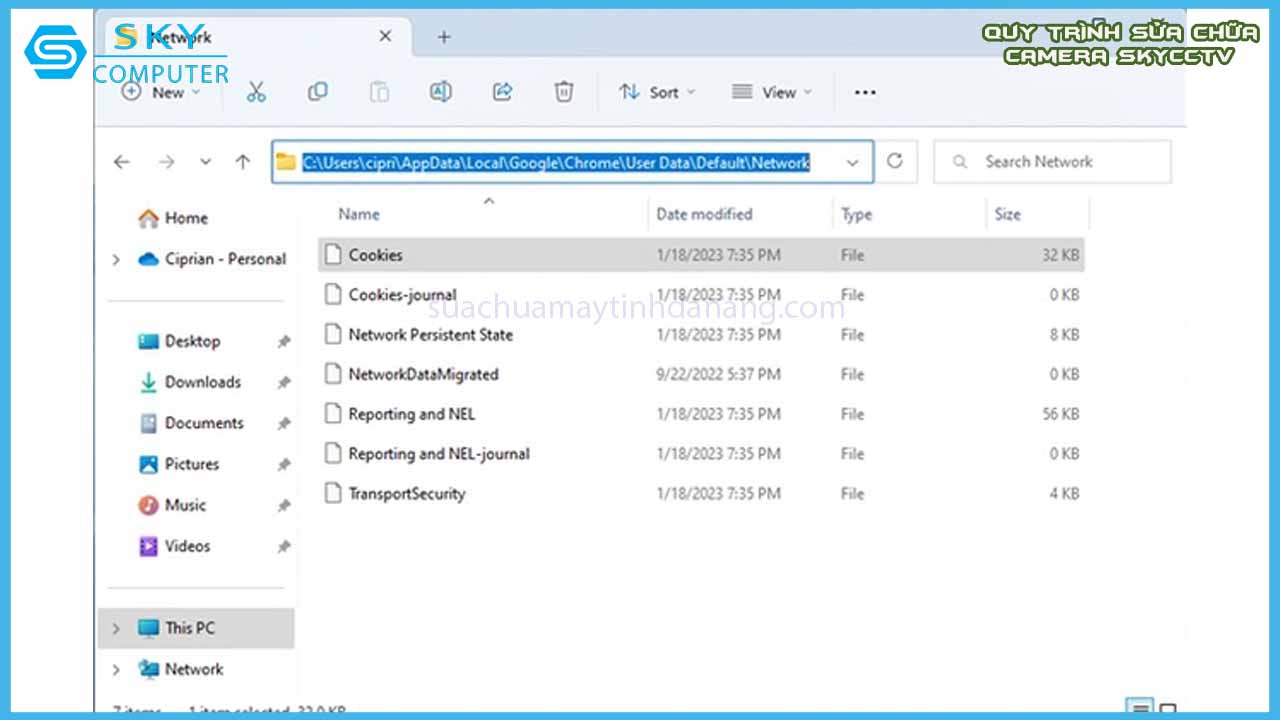Open the New dropdown menu

[x=160, y=92]
